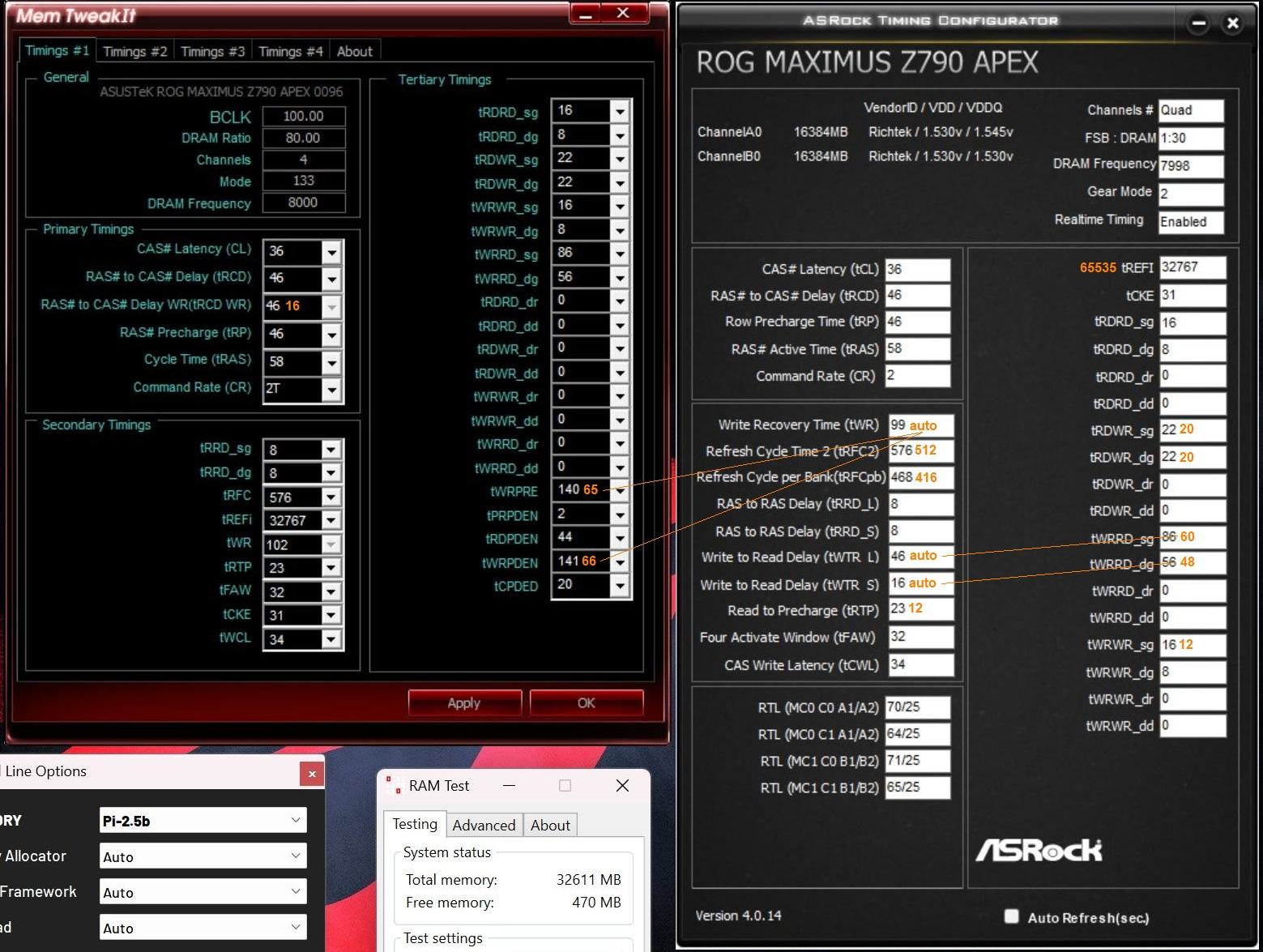Close the Line Options window
The image size is (1263, 952).
coord(312,774)
